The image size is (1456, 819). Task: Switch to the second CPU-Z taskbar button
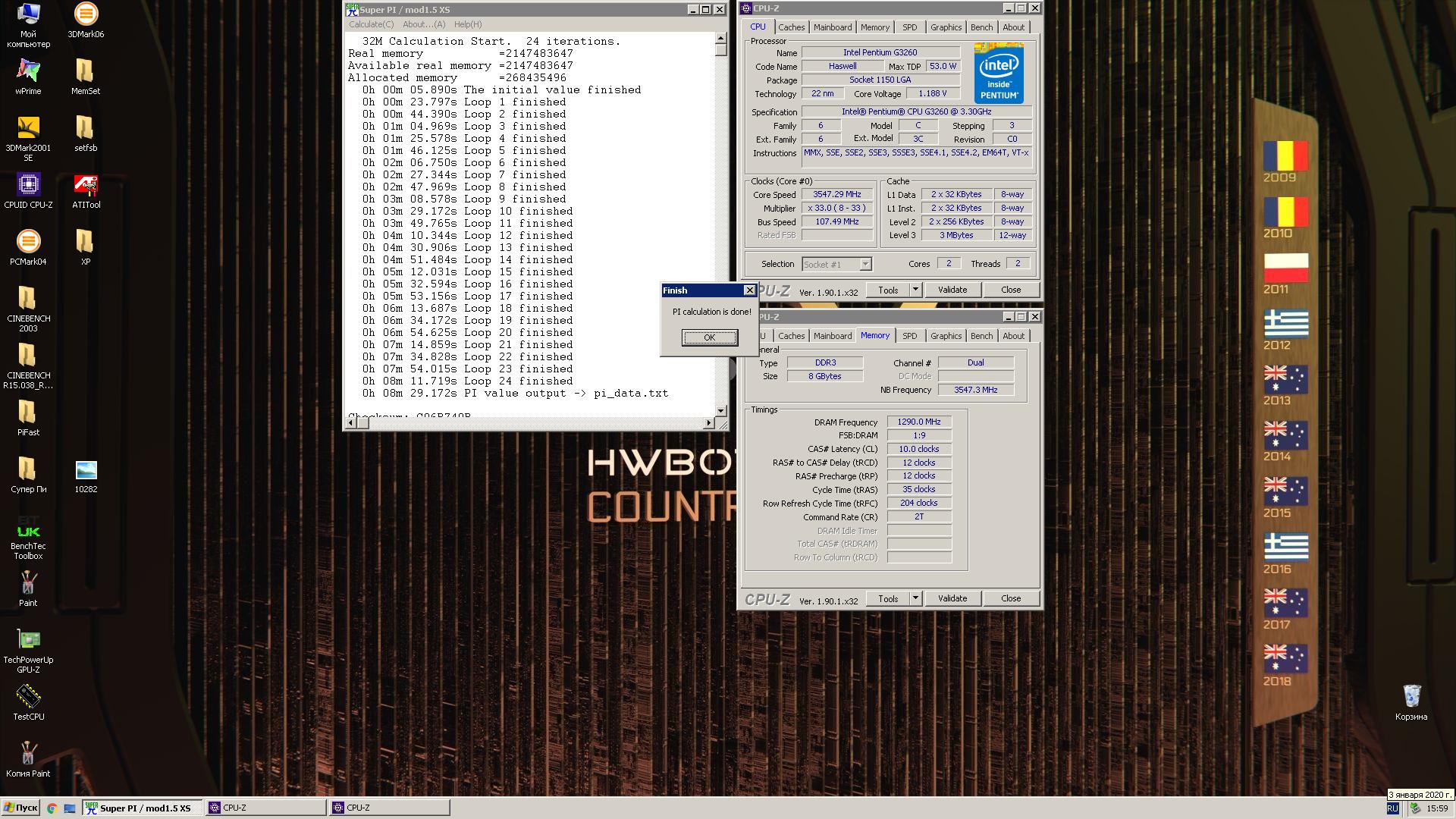click(391, 808)
